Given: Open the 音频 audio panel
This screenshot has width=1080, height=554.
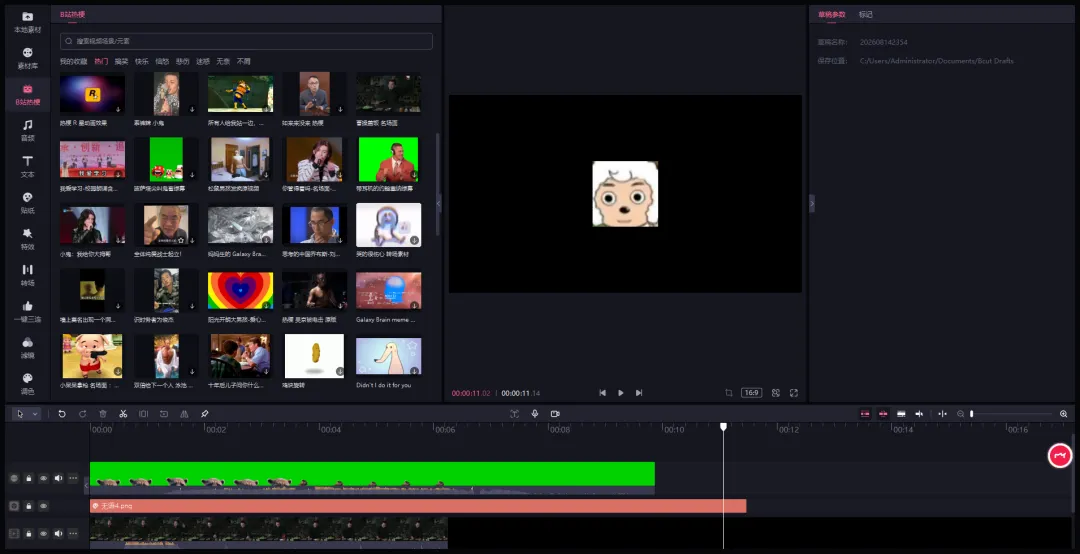Looking at the screenshot, I should tap(28, 131).
